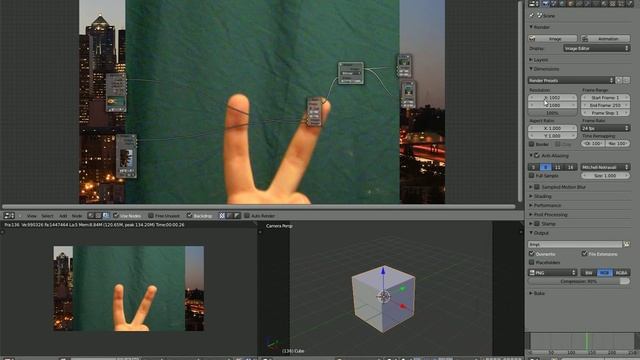Collapse the Output panel

(531, 233)
